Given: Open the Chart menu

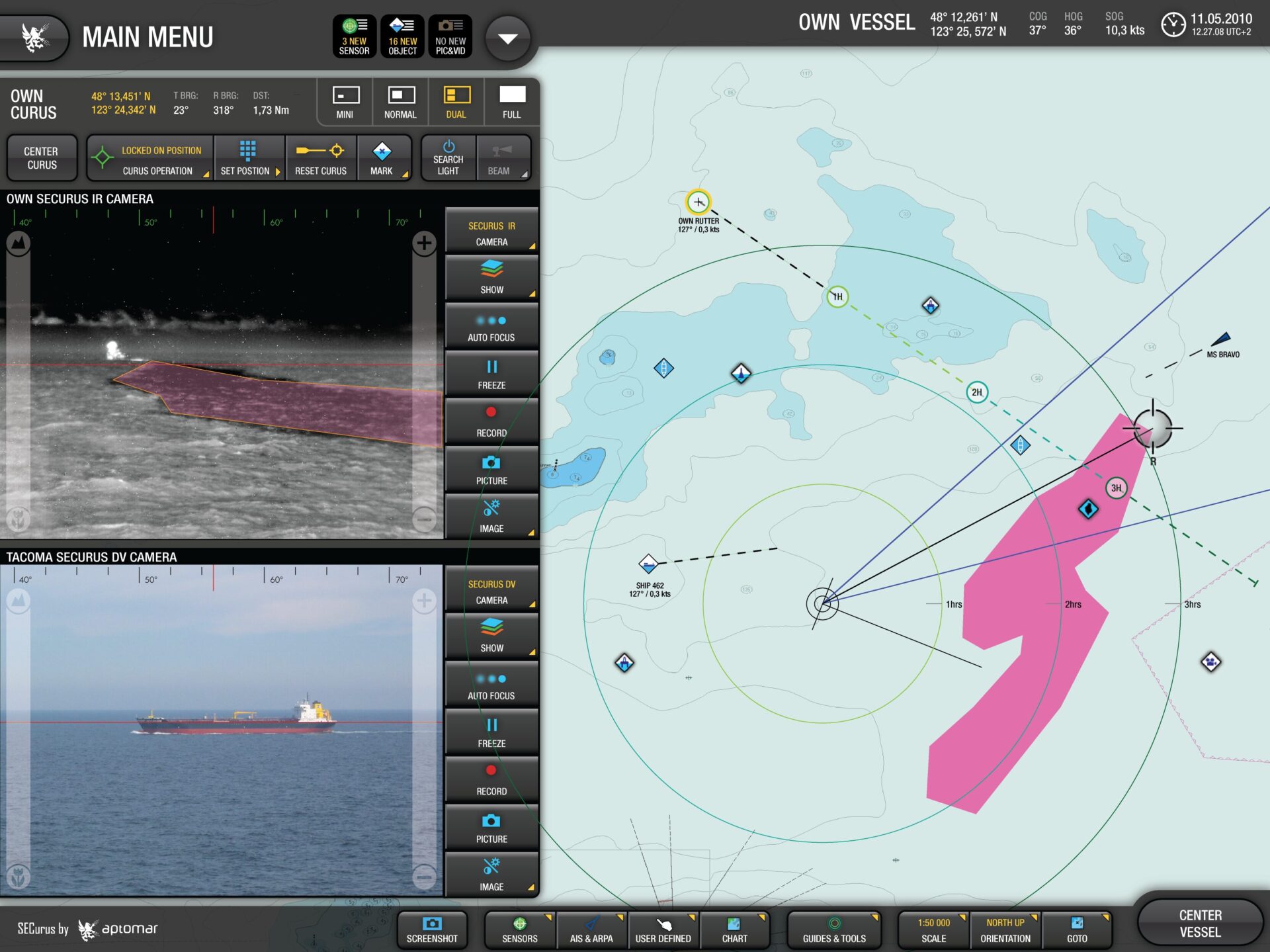Looking at the screenshot, I should (x=734, y=930).
